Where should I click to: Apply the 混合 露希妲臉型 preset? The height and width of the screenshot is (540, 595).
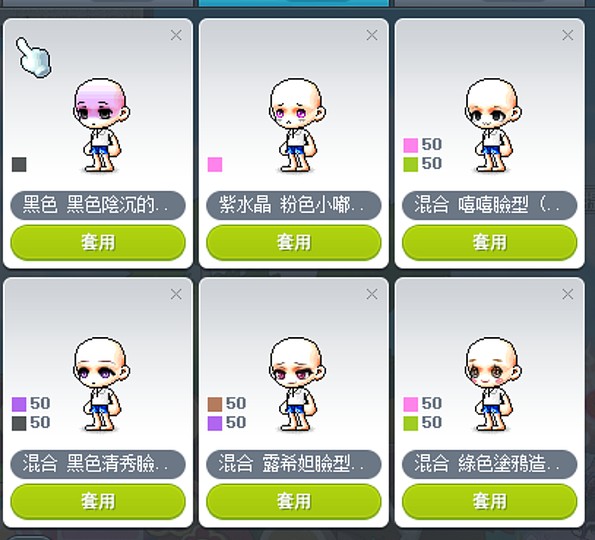click(294, 501)
